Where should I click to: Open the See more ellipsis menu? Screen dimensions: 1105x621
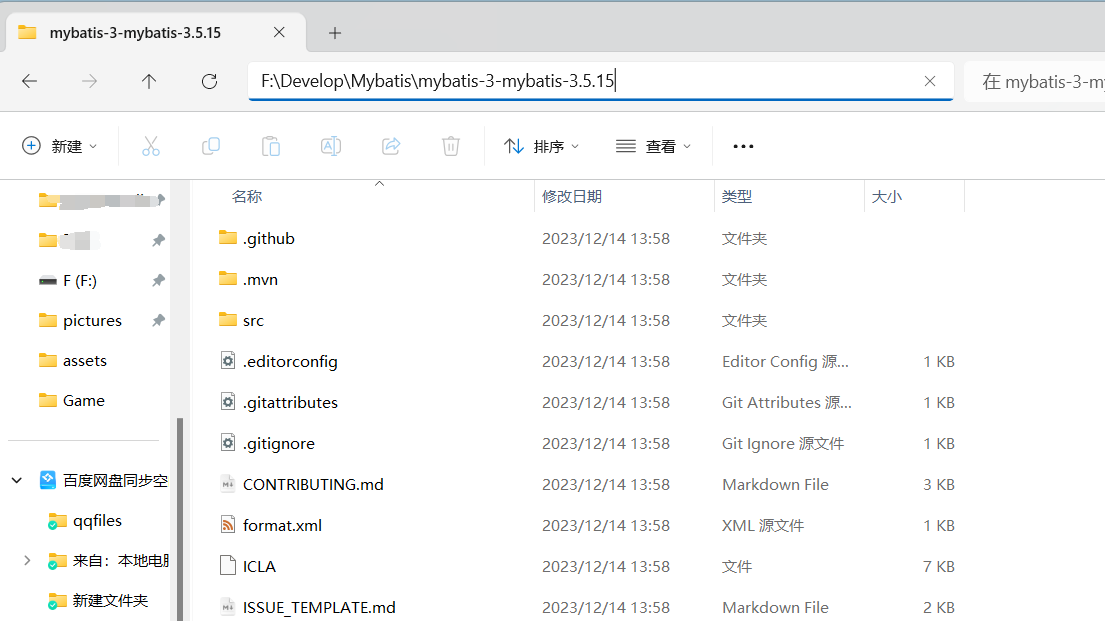pos(743,147)
